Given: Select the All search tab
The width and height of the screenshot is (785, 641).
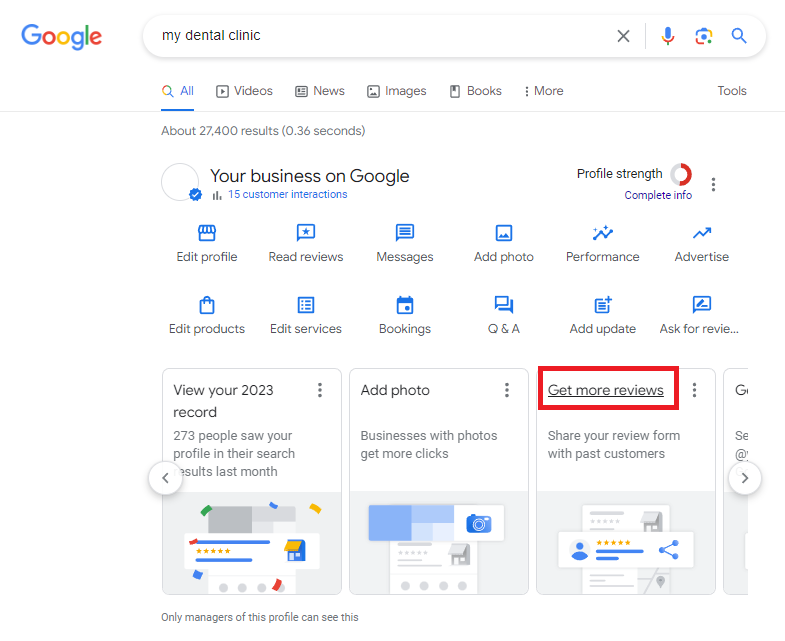Looking at the screenshot, I should coord(178,91).
